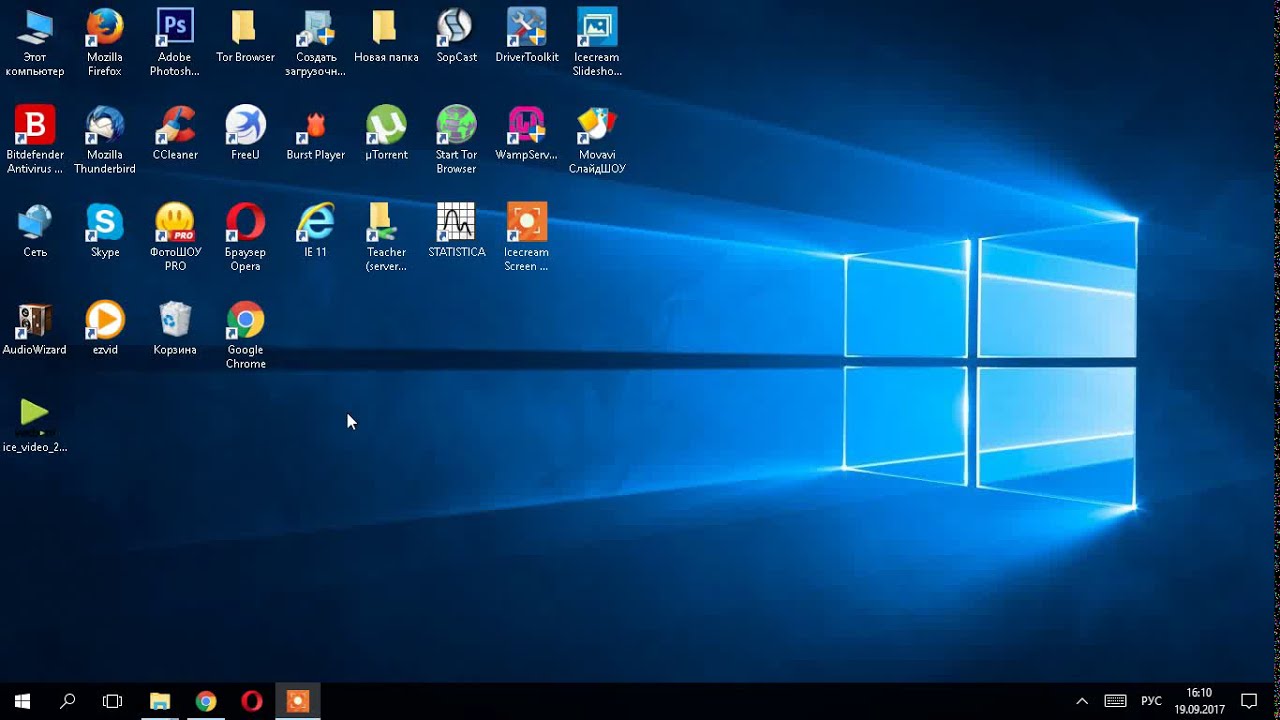This screenshot has height=720, width=1280.
Task: Show hidden system tray icons
Action: tap(1082, 701)
